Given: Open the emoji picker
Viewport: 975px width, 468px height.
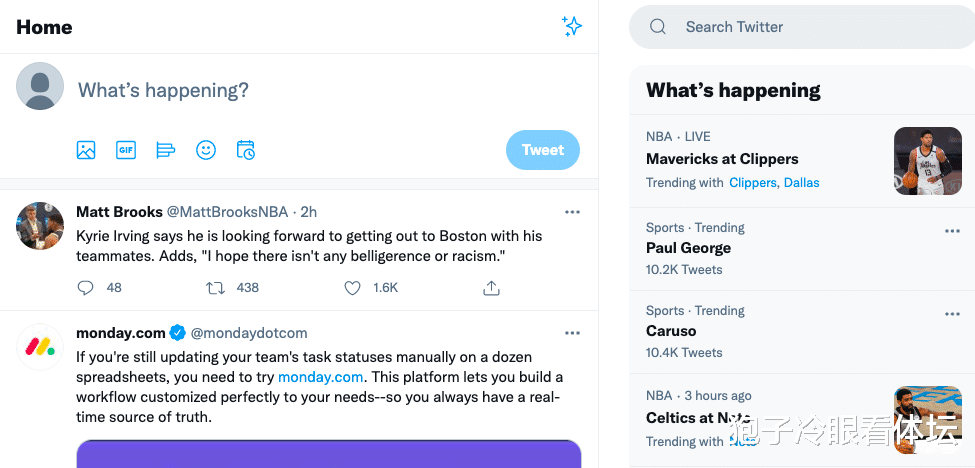Looking at the screenshot, I should 206,150.
